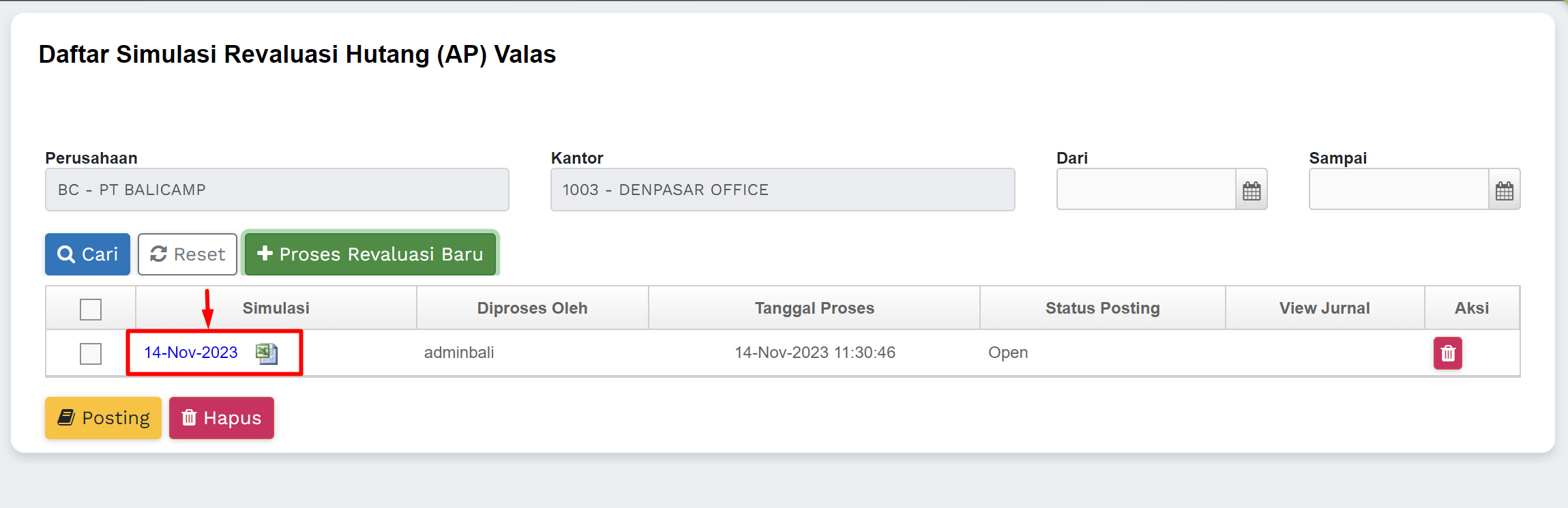1568x508 pixels.
Task: Click inside the Sampai date input field
Action: click(x=1398, y=190)
